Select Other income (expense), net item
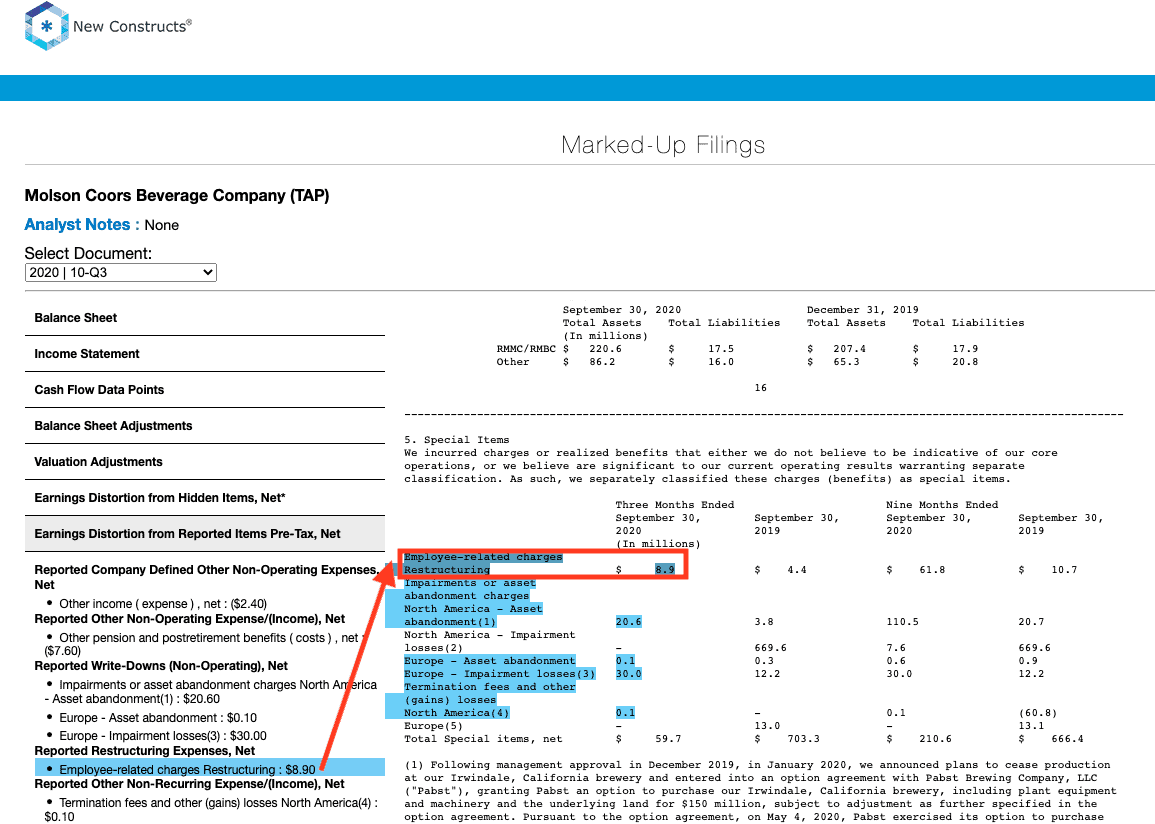 point(163,604)
